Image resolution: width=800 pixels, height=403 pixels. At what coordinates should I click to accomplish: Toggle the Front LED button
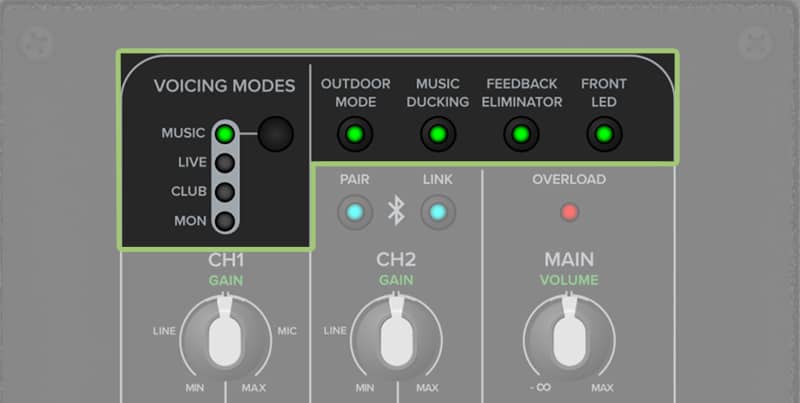pyautogui.click(x=604, y=134)
